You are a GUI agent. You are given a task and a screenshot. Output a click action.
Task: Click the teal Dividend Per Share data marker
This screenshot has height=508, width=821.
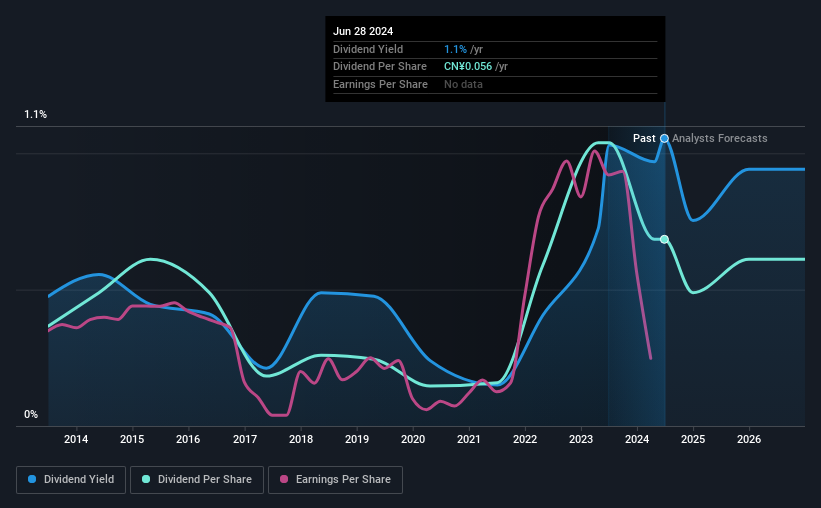pyautogui.click(x=664, y=239)
